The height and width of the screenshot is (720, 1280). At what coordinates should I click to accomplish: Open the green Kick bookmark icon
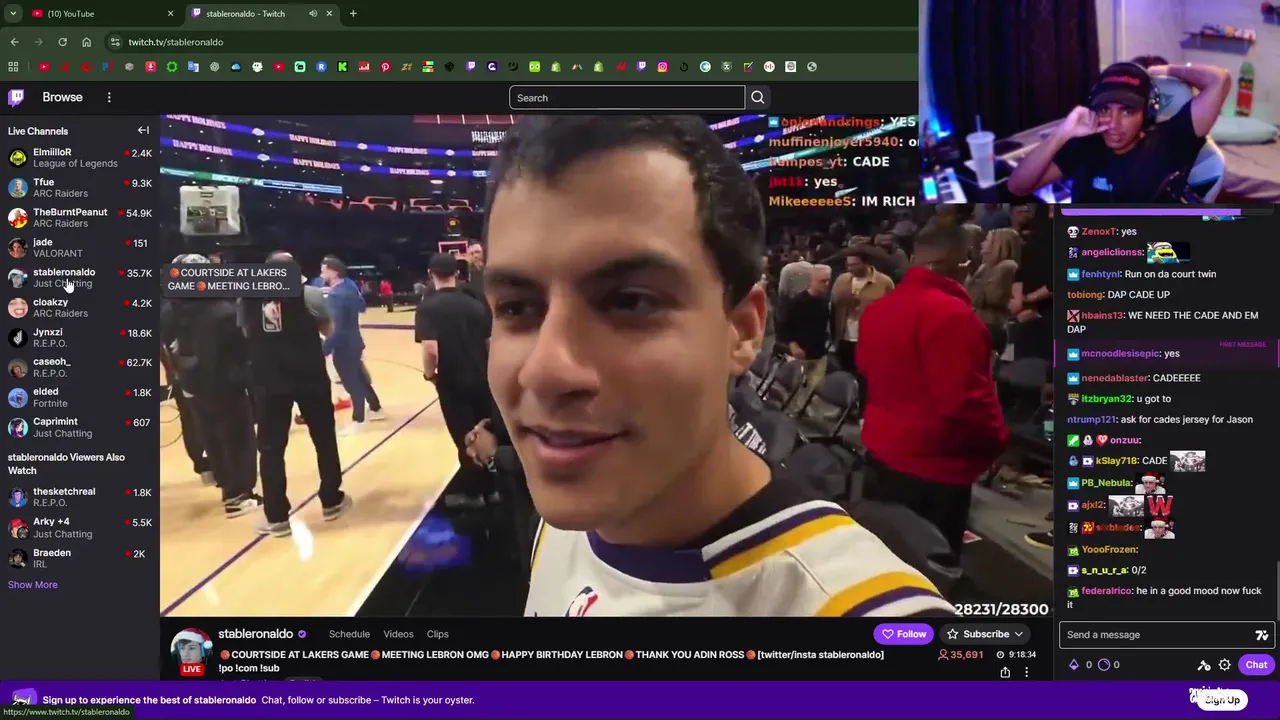pos(342,67)
